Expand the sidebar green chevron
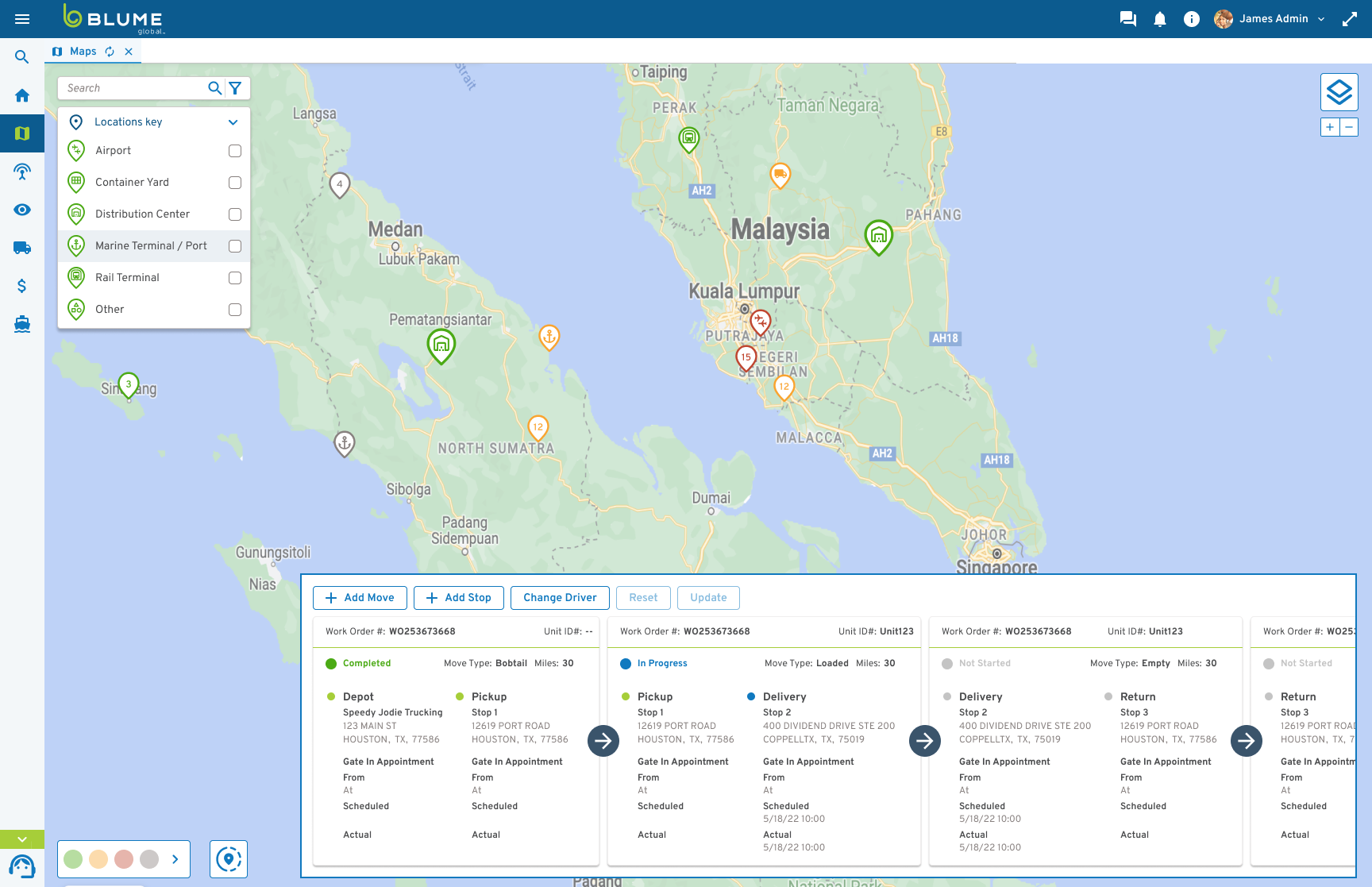The width and height of the screenshot is (1372, 887). pyautogui.click(x=22, y=839)
